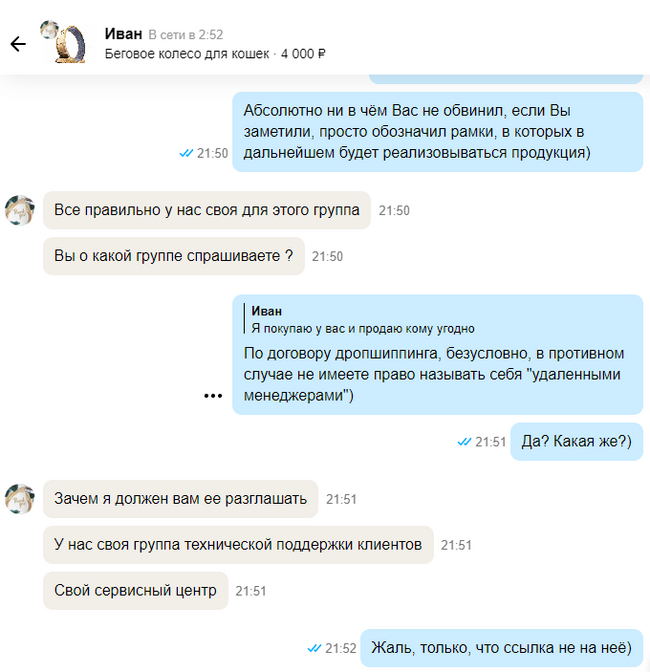The height and width of the screenshot is (672, 650).
Task: Select message Жаль, только, что ссылка
Action: pyautogui.click(x=501, y=648)
